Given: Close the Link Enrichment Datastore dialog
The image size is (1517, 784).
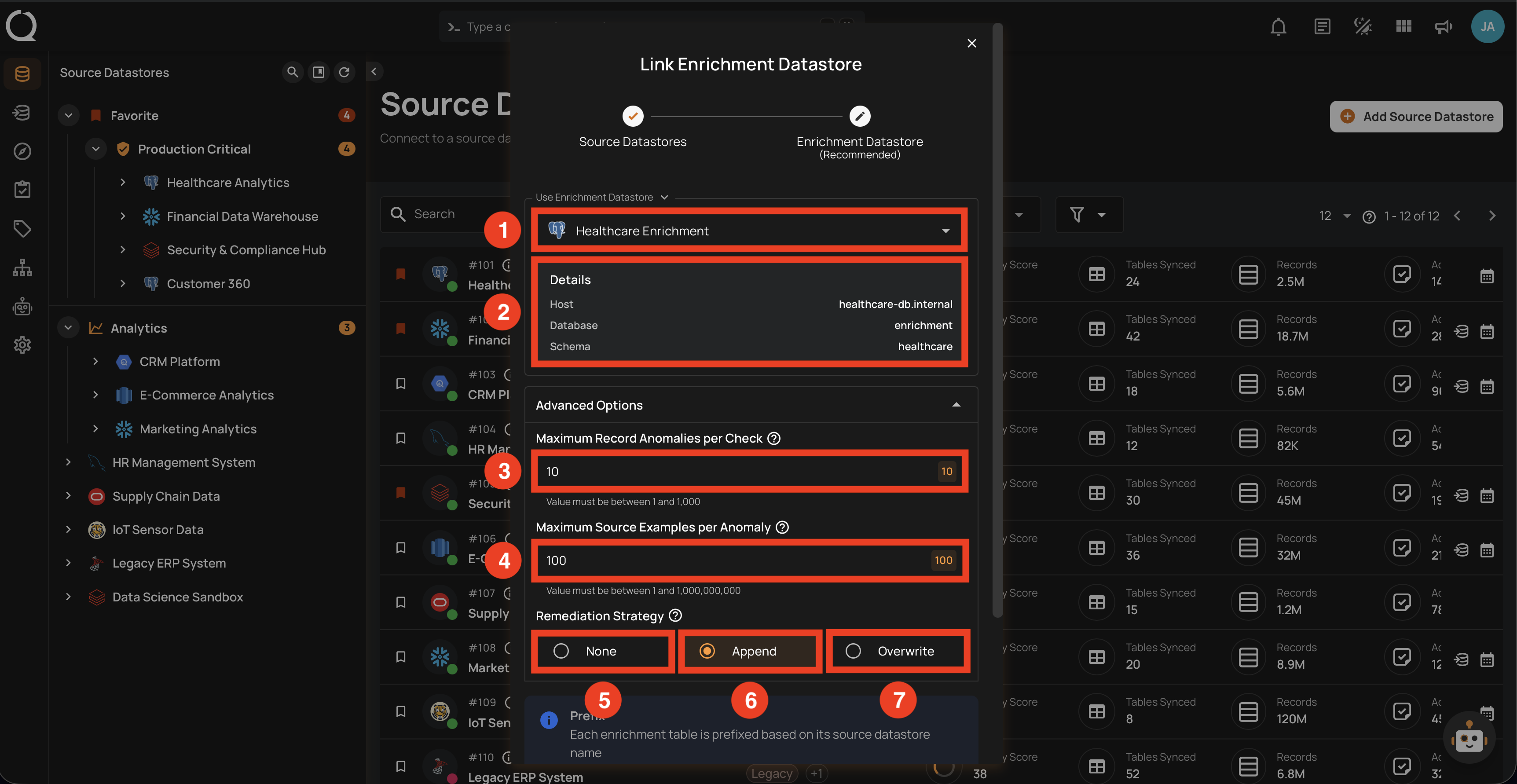Looking at the screenshot, I should [971, 42].
